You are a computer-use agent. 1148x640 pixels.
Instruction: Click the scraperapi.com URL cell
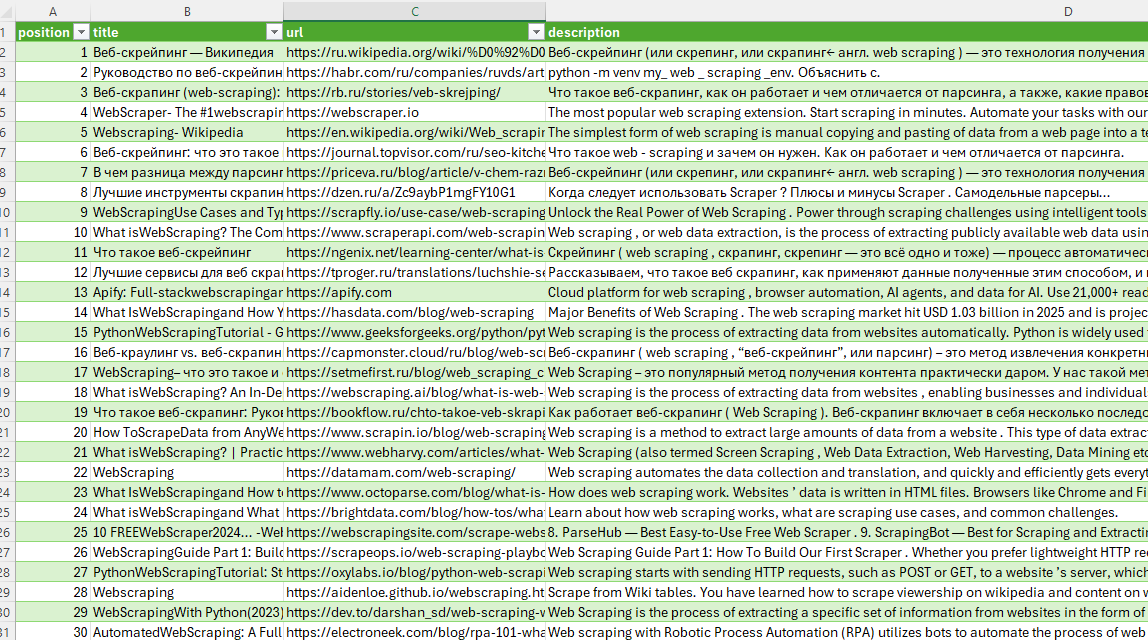point(414,232)
